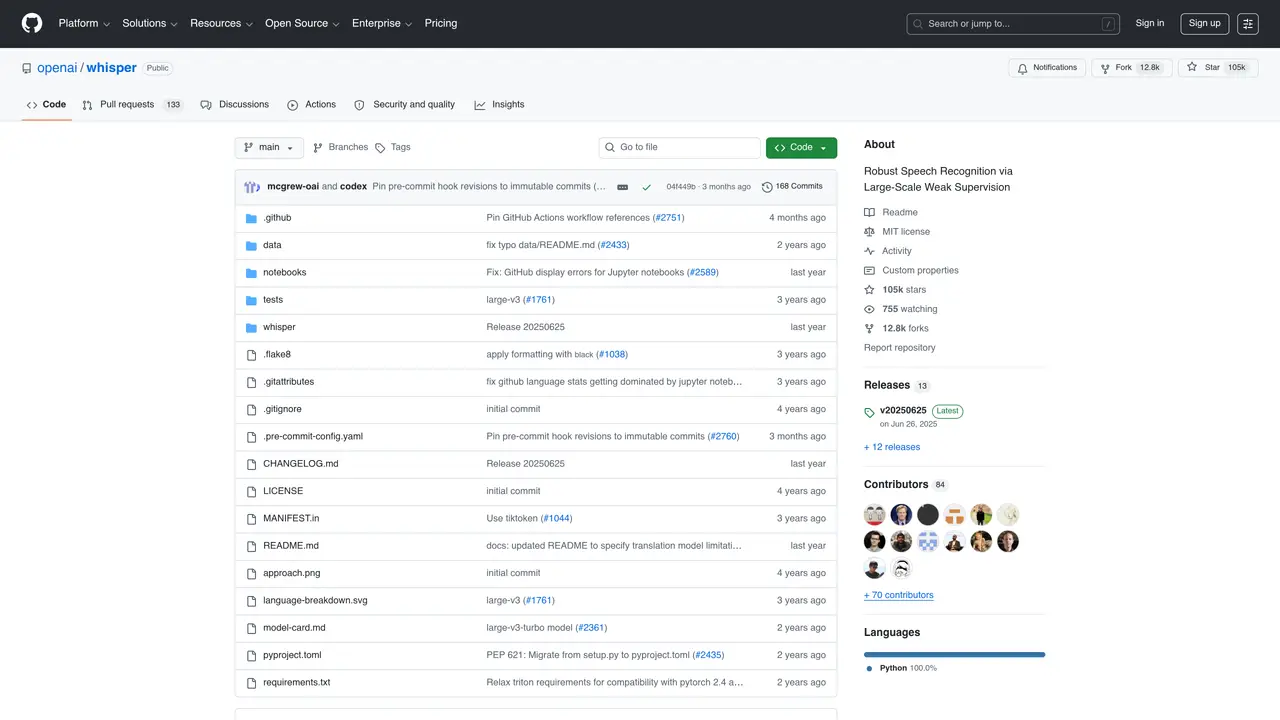
Task: Open the Tags link
Action: pyautogui.click(x=393, y=148)
